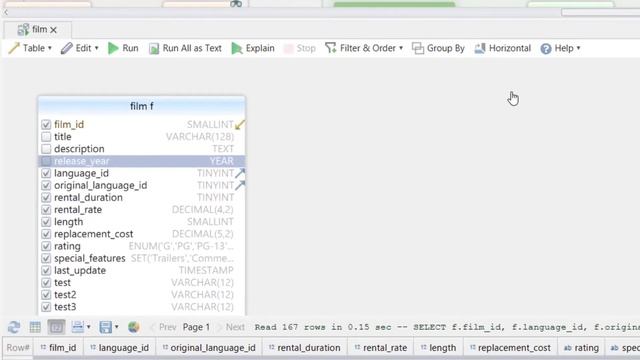The height and width of the screenshot is (360, 640).
Task: Open the save options dropdown arrow
Action: pyautogui.click(x=116, y=327)
